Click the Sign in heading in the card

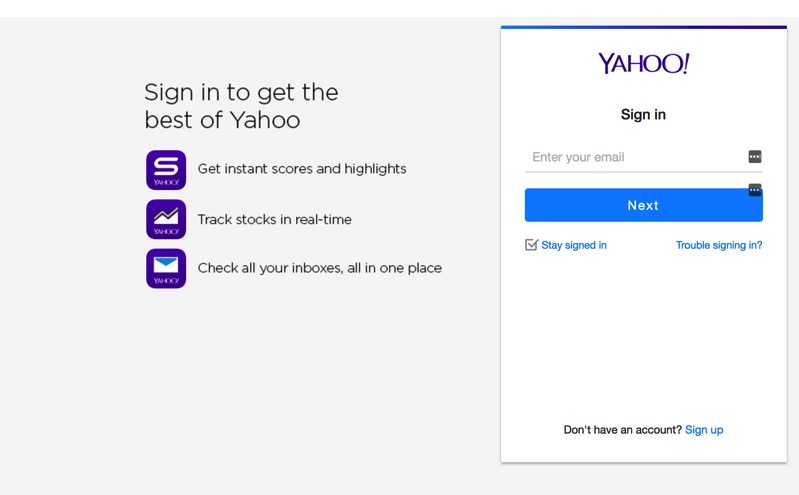[643, 115]
